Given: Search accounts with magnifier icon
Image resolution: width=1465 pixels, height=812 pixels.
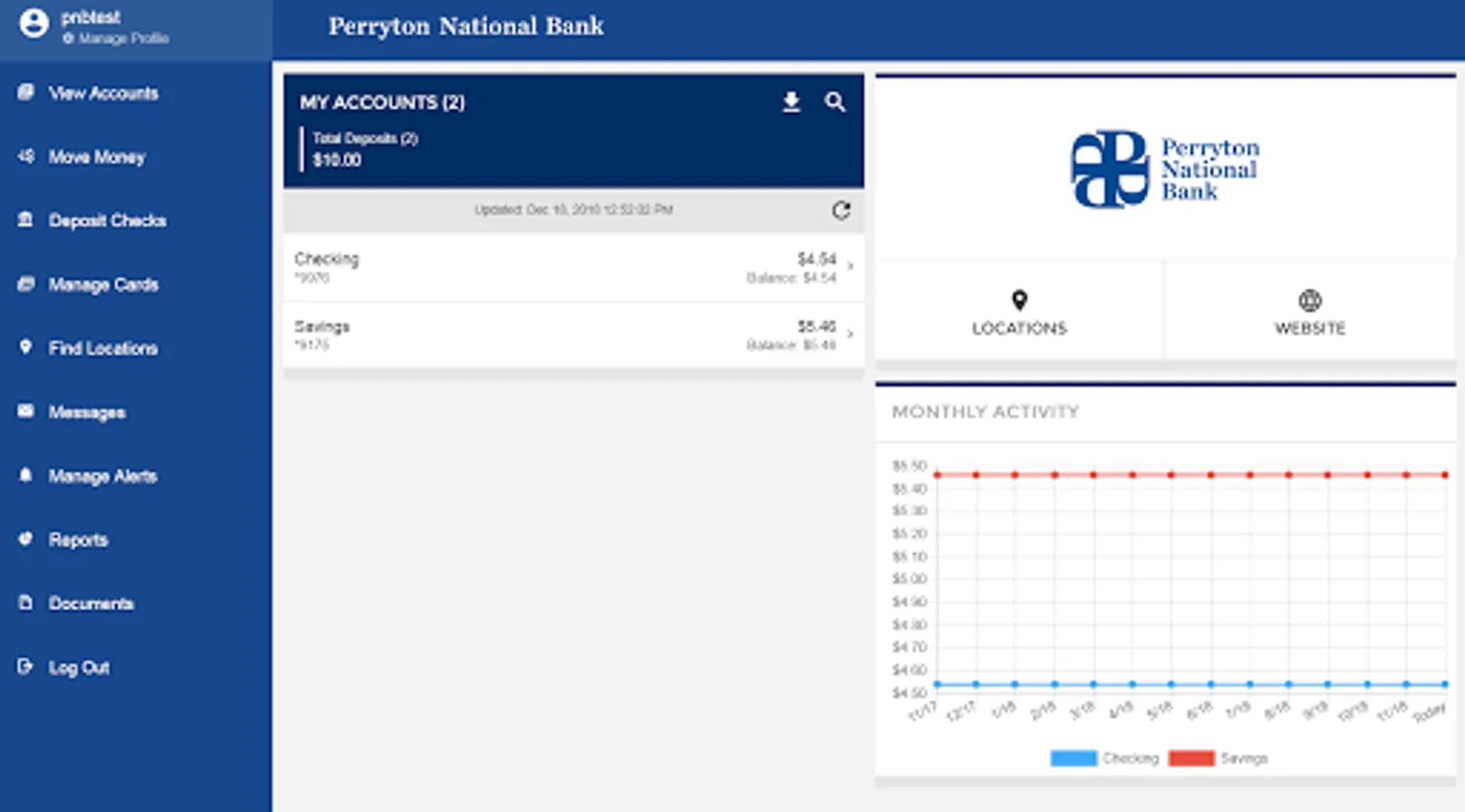Looking at the screenshot, I should pos(835,102).
